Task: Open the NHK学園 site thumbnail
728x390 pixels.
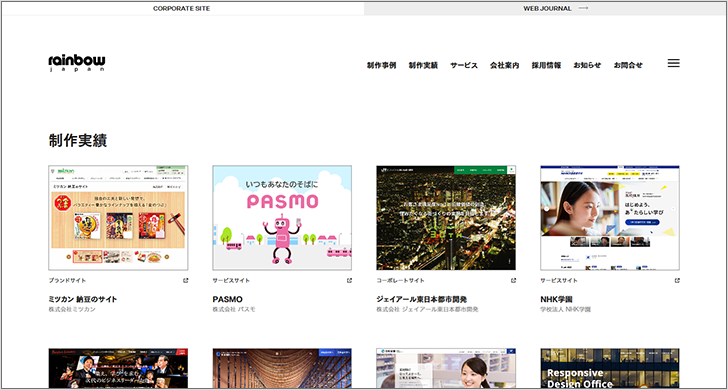Action: tap(610, 218)
